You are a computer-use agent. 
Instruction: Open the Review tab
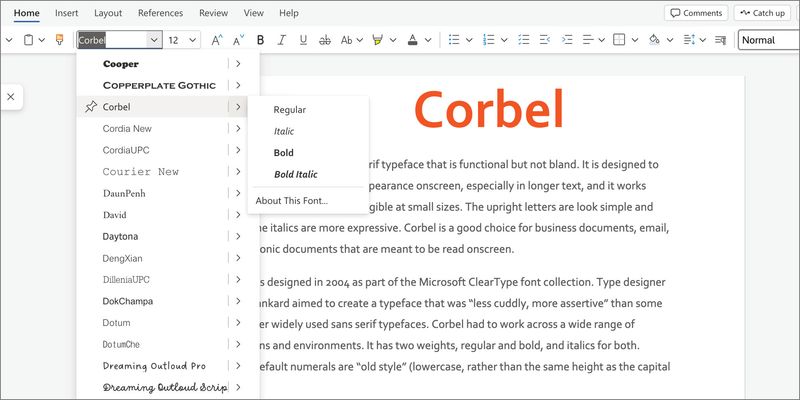click(x=213, y=13)
